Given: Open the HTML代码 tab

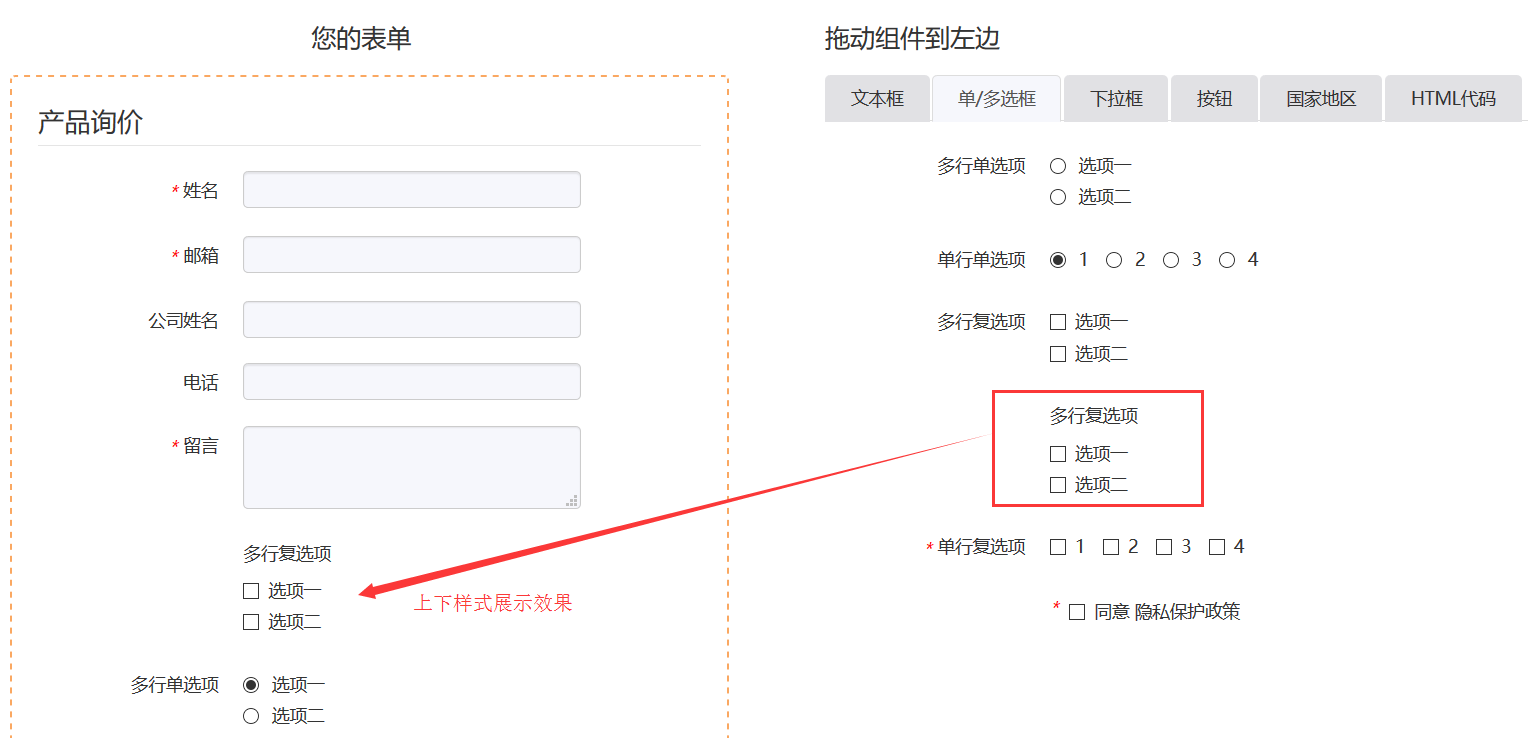Looking at the screenshot, I should [1452, 98].
